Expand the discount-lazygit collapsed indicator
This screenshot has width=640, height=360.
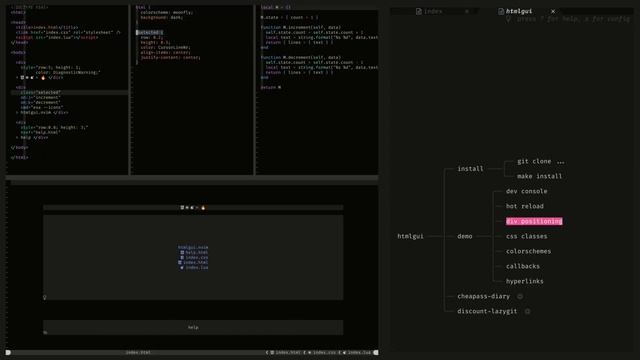coord(527,311)
